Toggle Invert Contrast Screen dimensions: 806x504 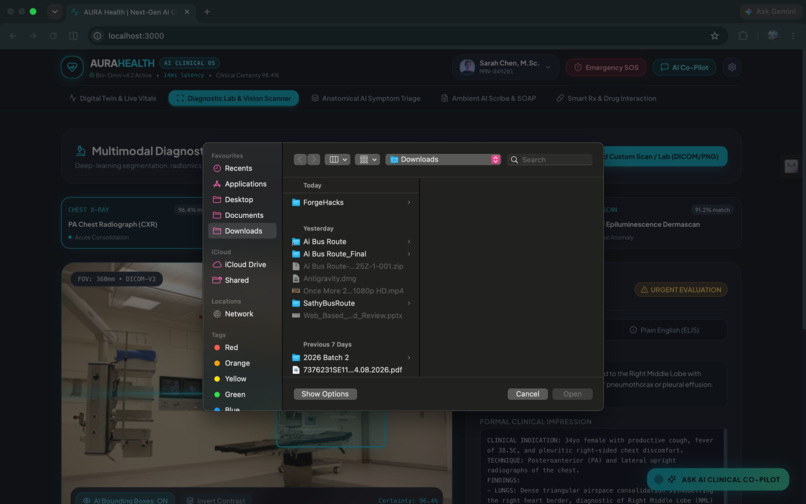(x=216, y=500)
